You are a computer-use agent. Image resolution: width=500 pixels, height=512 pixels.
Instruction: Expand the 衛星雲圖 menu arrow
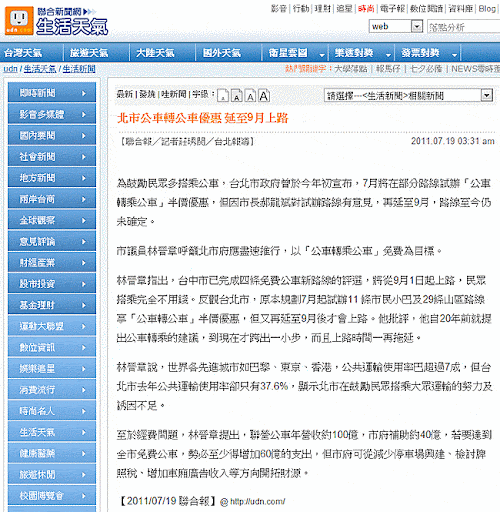click(x=322, y=54)
